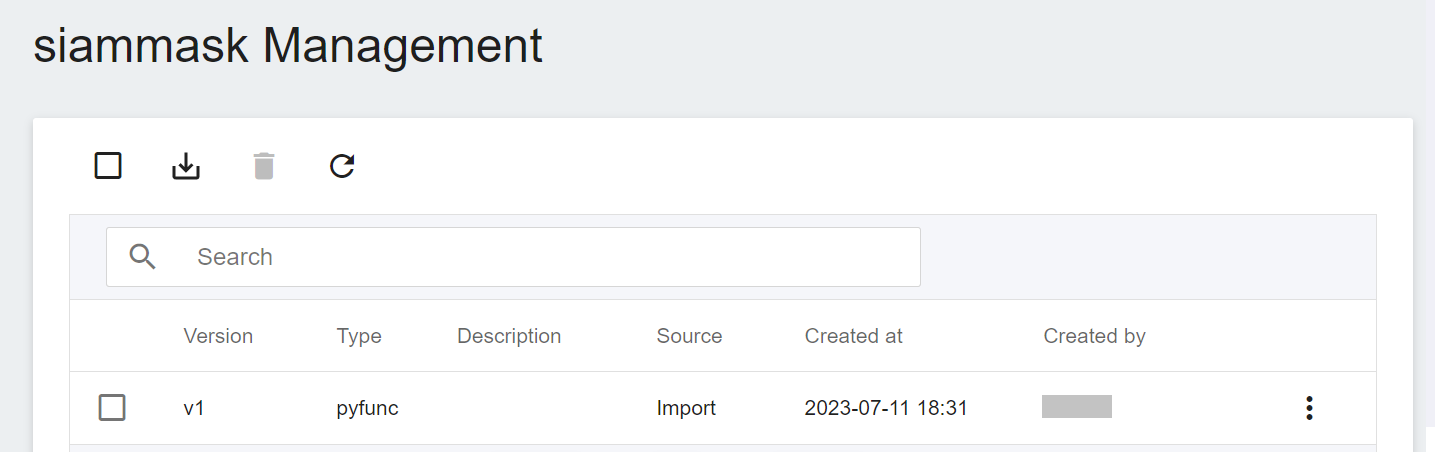Sort by Created at column
This screenshot has height=452, width=1435.
pyautogui.click(x=854, y=336)
